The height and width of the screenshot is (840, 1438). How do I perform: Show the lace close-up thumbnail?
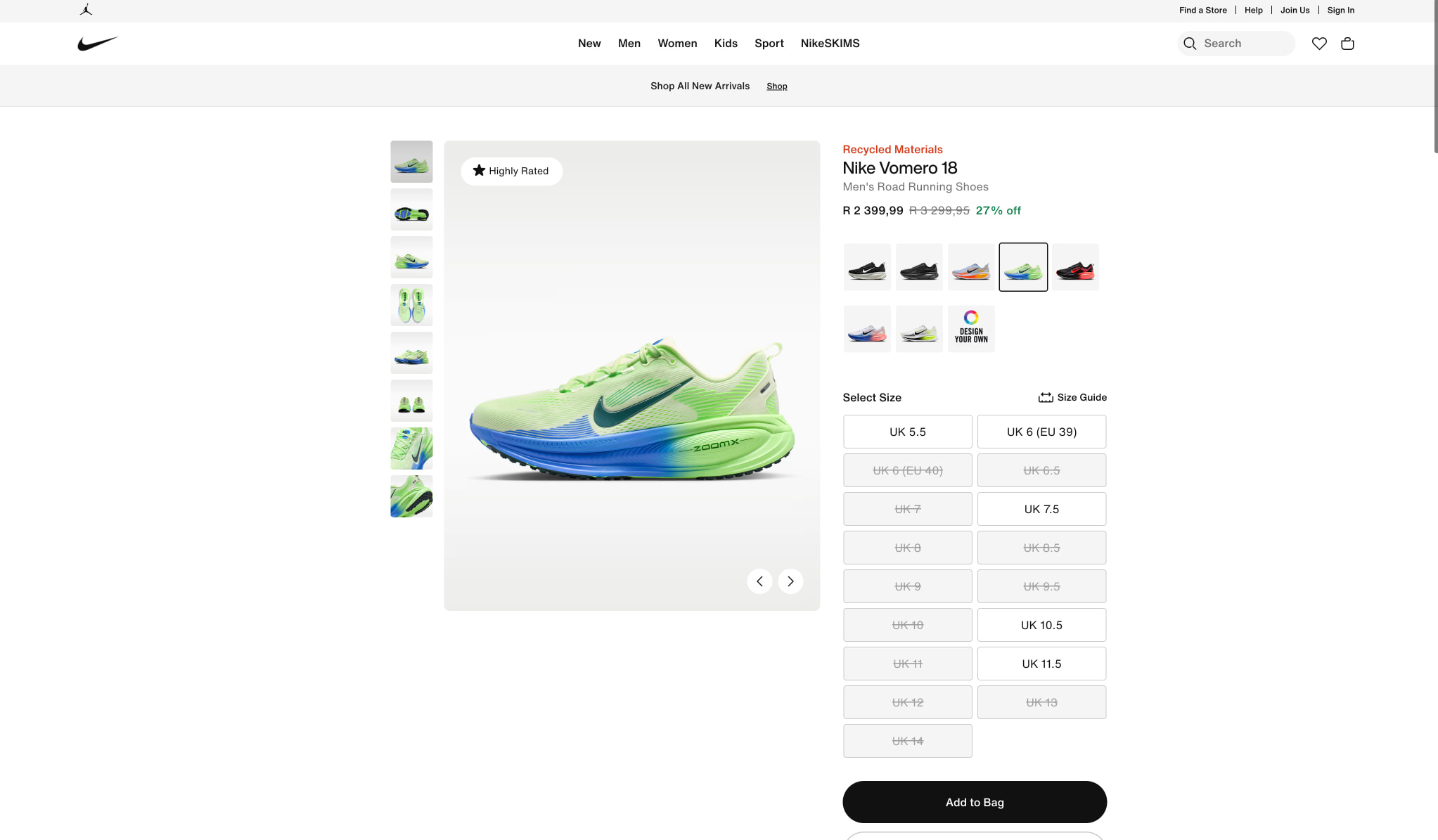pyautogui.click(x=411, y=448)
